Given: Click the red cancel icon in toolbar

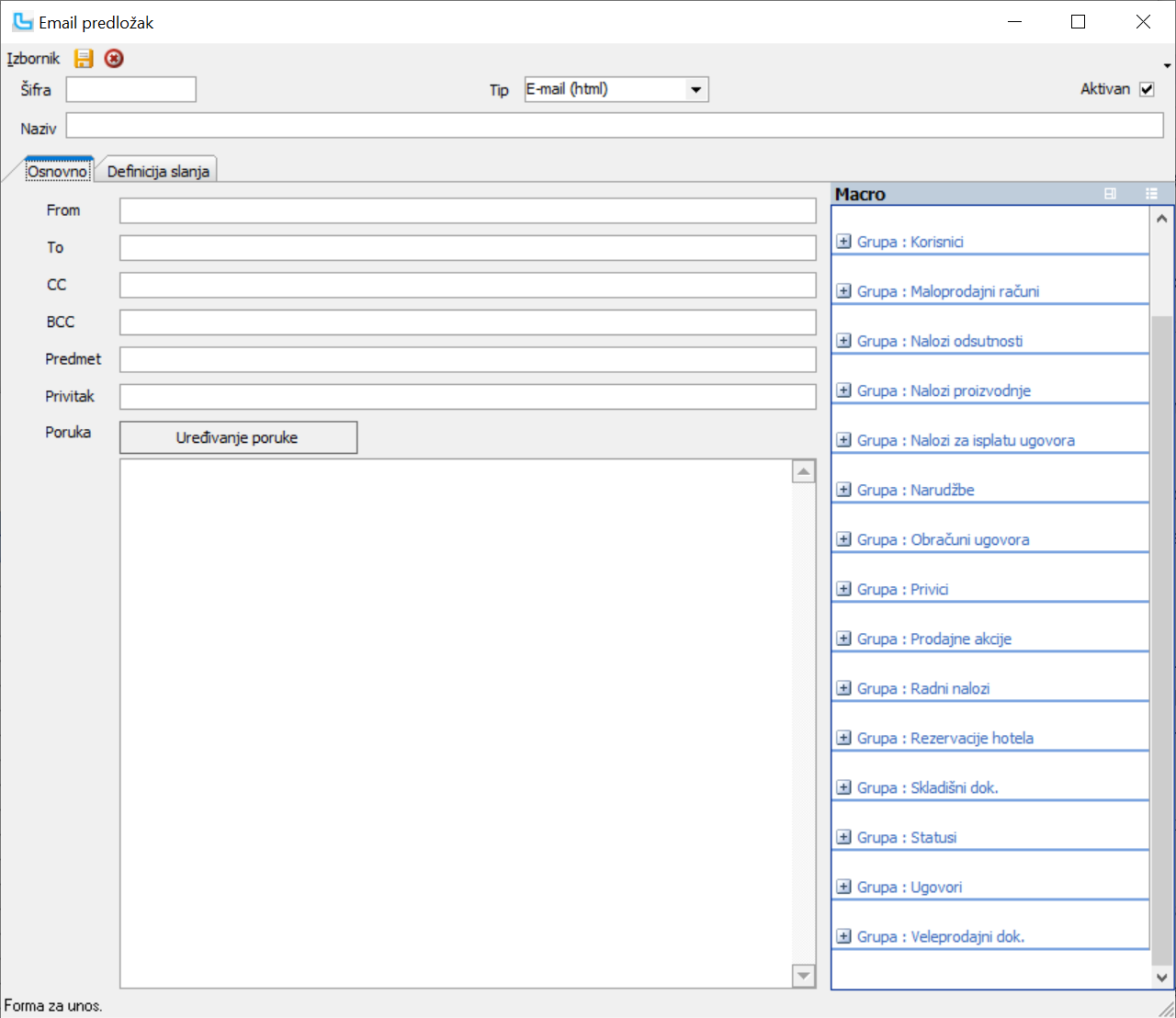Looking at the screenshot, I should coord(114,59).
